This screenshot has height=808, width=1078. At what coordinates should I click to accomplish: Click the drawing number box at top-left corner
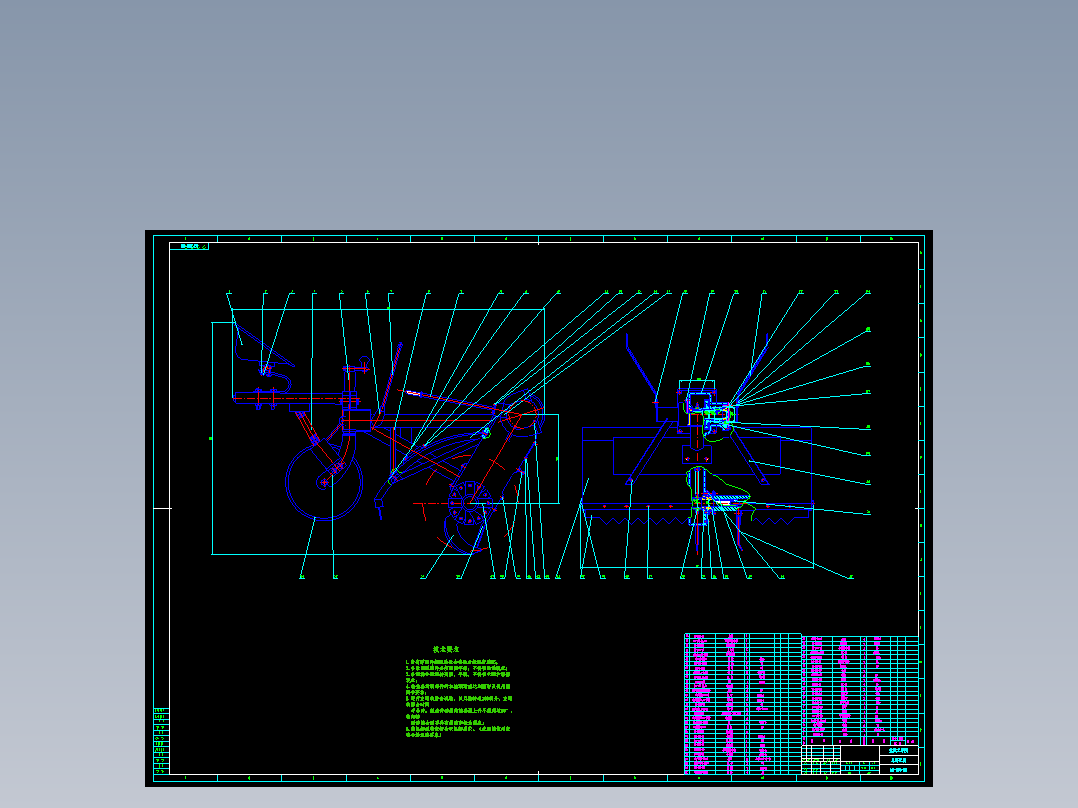[x=189, y=246]
